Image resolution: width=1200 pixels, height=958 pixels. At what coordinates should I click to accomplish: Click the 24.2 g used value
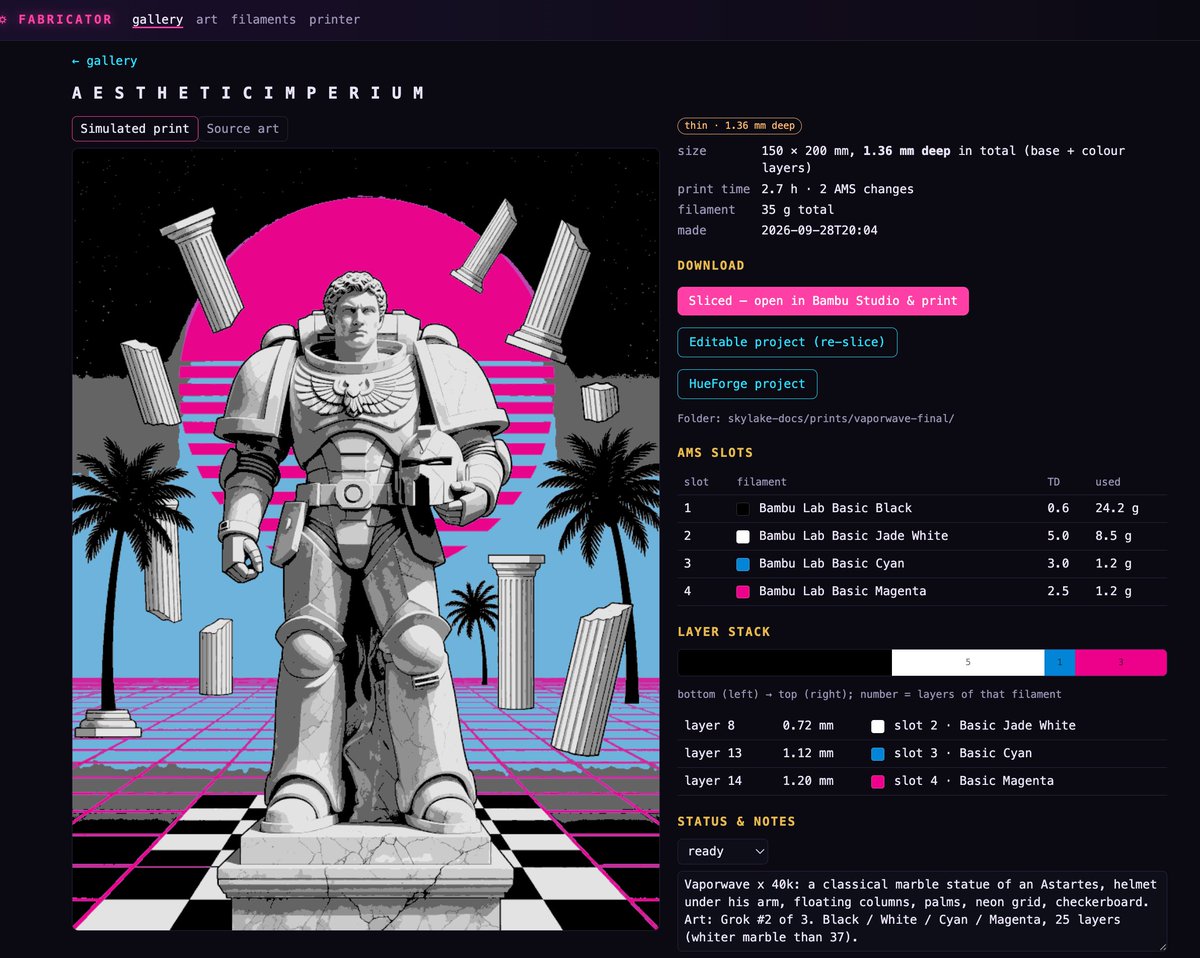1117,508
